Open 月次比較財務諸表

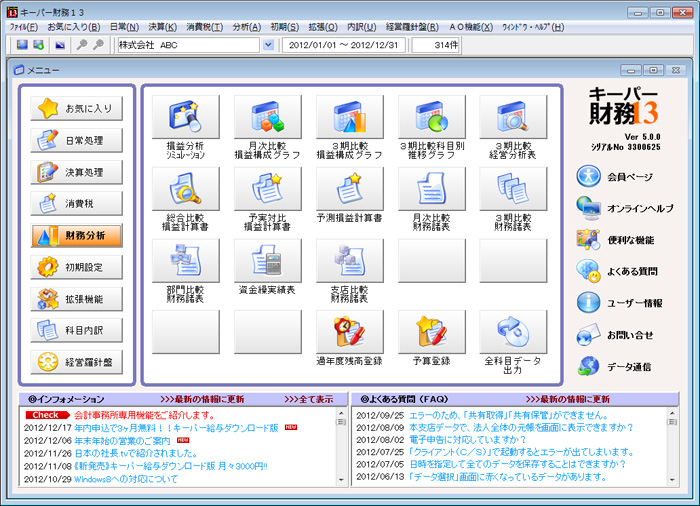(432, 189)
